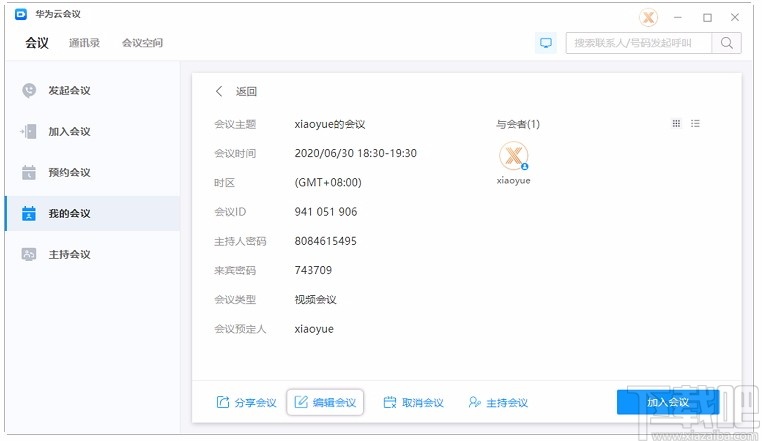Switch to the 通讯录 tab

point(84,43)
